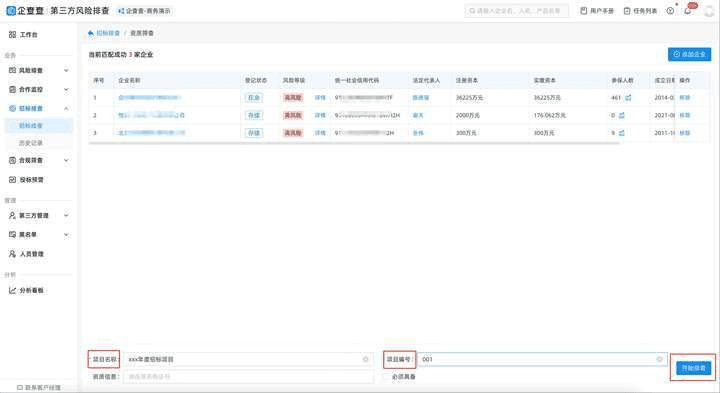
Task: Click the 联系客户经理 link
Action: coord(42,387)
